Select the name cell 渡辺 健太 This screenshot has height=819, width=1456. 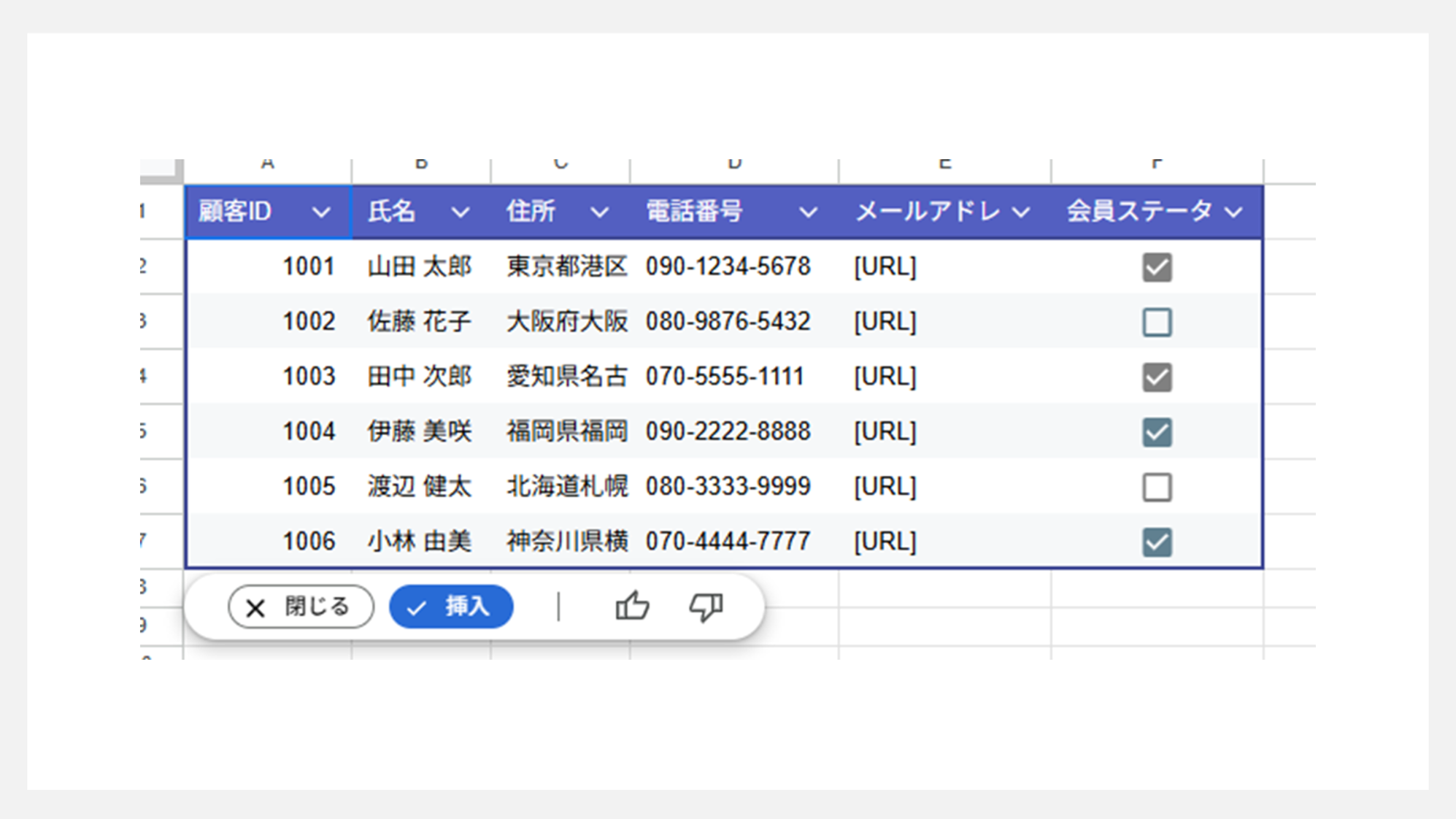pyautogui.click(x=421, y=486)
